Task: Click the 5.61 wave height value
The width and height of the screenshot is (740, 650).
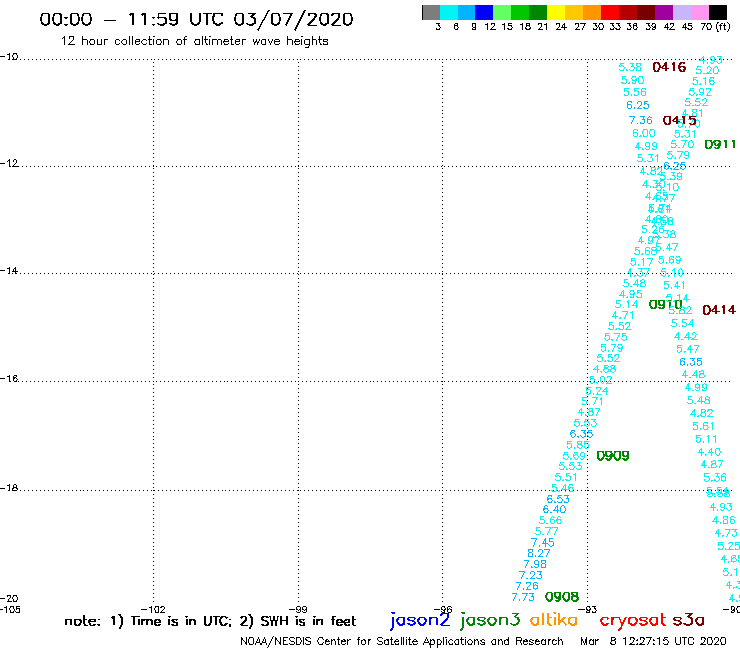Action: [x=703, y=426]
